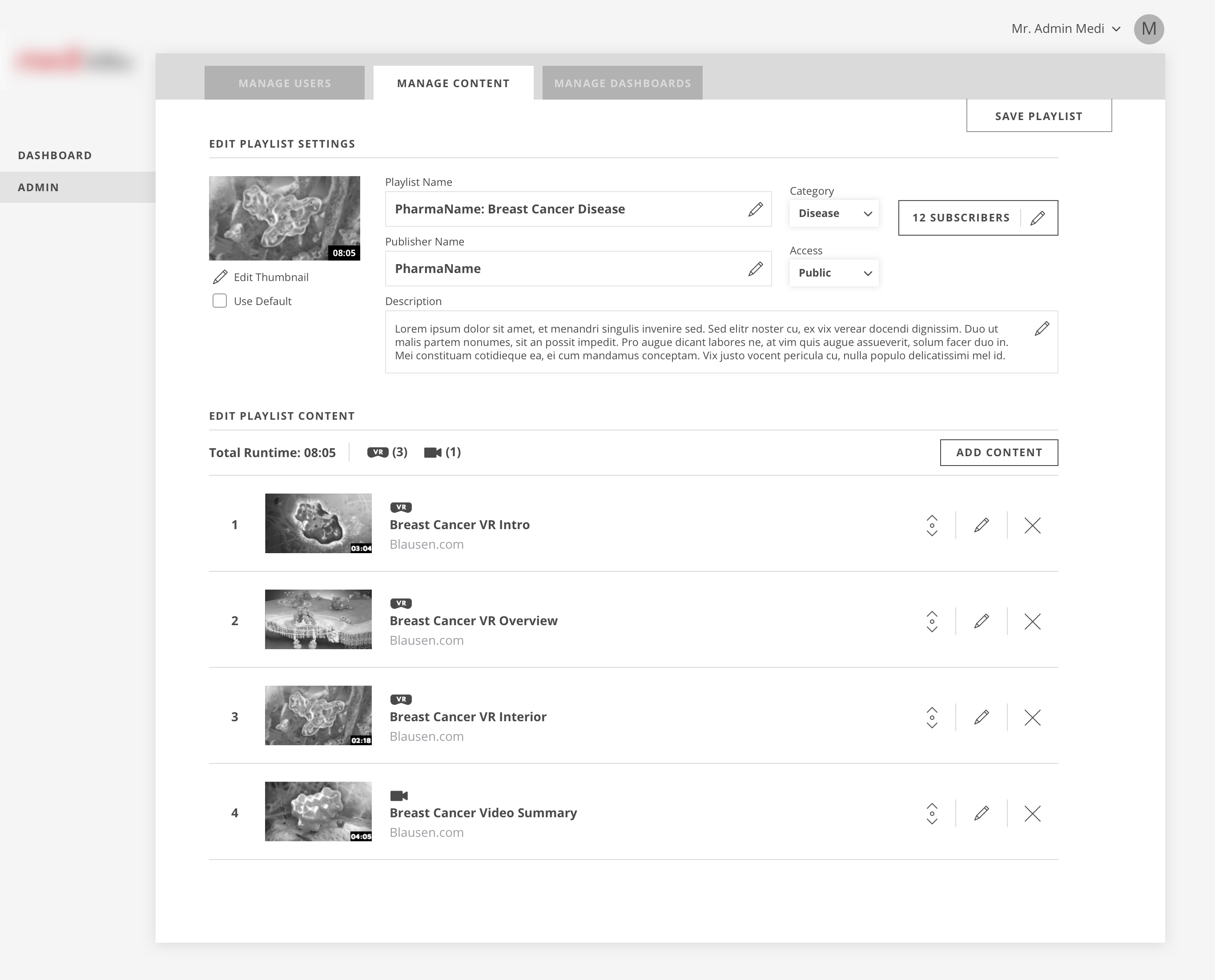Edit Breast Cancer VR Intro item
The width and height of the screenshot is (1215, 980).
point(981,526)
